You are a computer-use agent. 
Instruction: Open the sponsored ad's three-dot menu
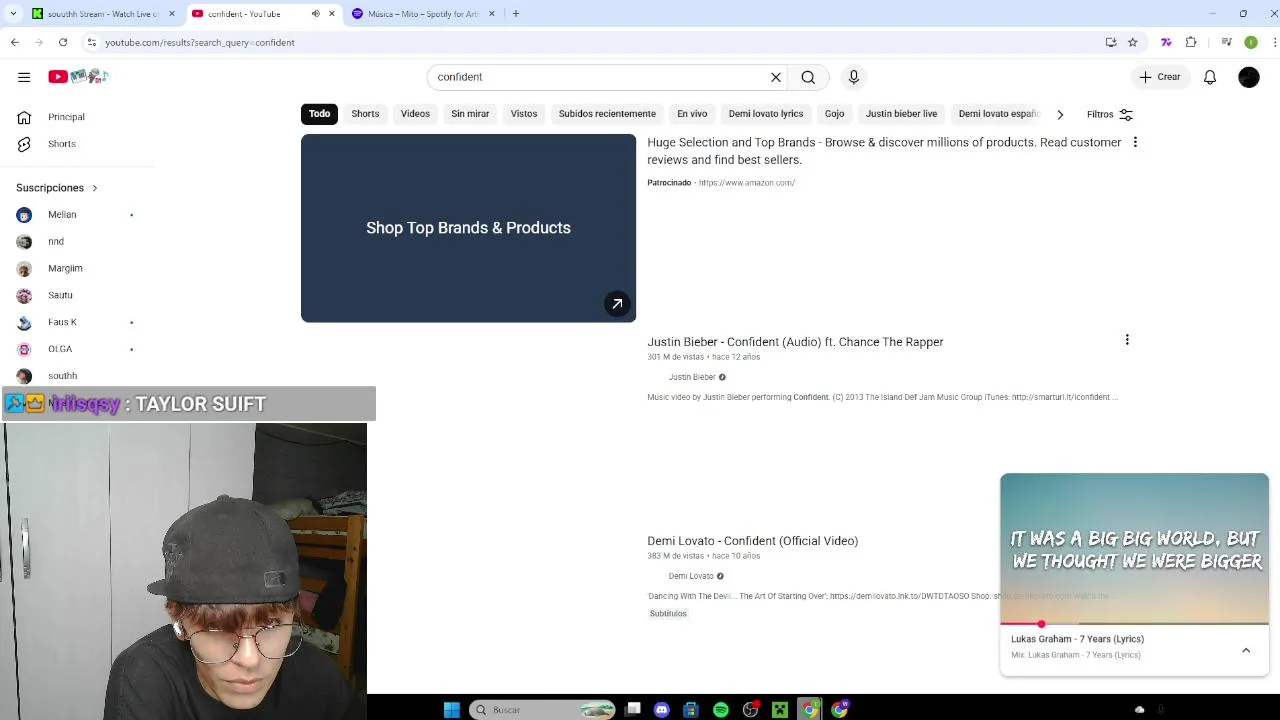(x=1135, y=142)
